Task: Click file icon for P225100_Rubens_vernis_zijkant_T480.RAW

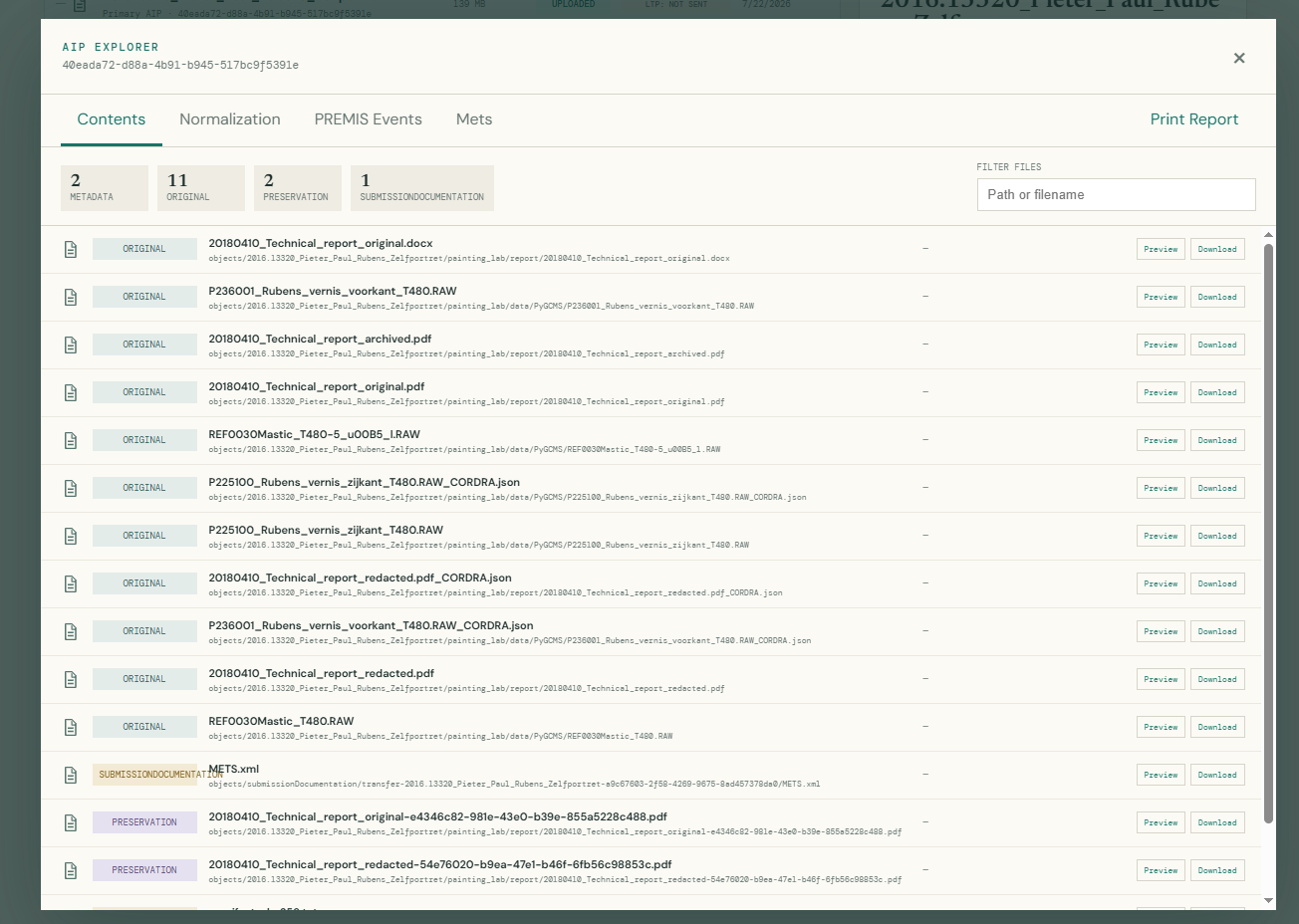Action: tap(71, 536)
